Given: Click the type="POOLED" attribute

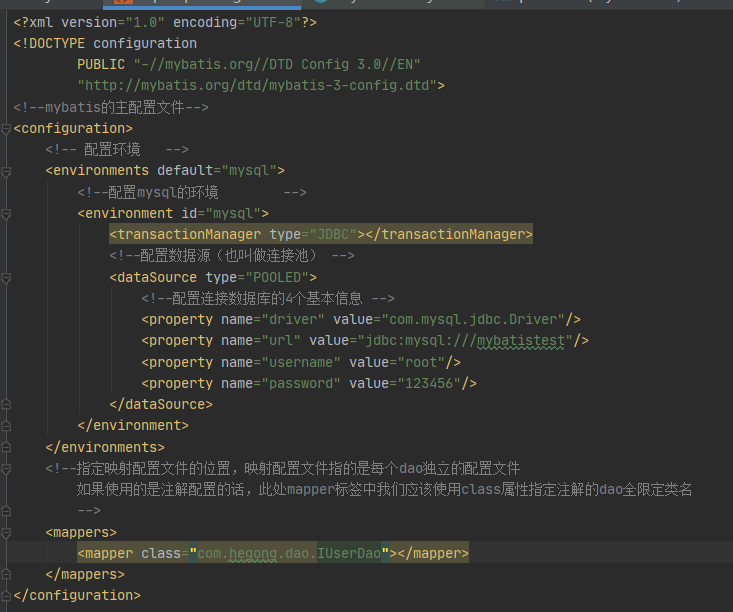Looking at the screenshot, I should 257,277.
